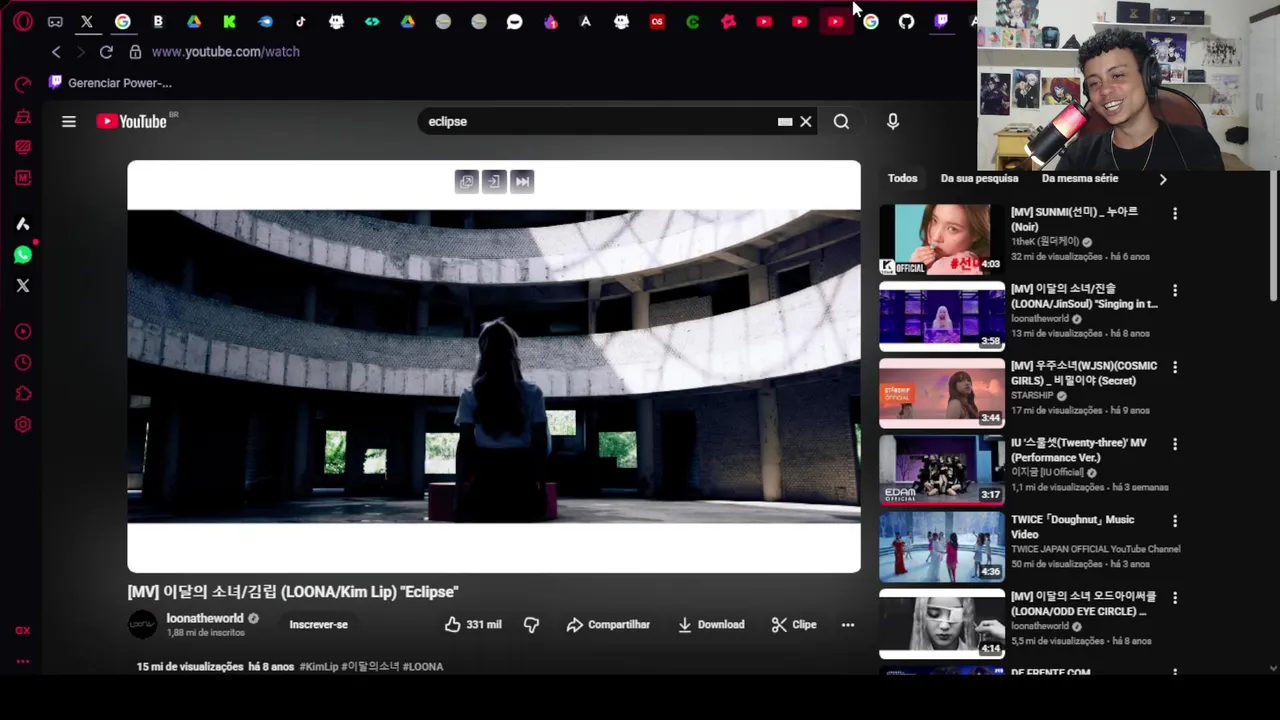The height and width of the screenshot is (720, 1280).
Task: Click the middle overlay icon above the video
Action: pos(494,181)
